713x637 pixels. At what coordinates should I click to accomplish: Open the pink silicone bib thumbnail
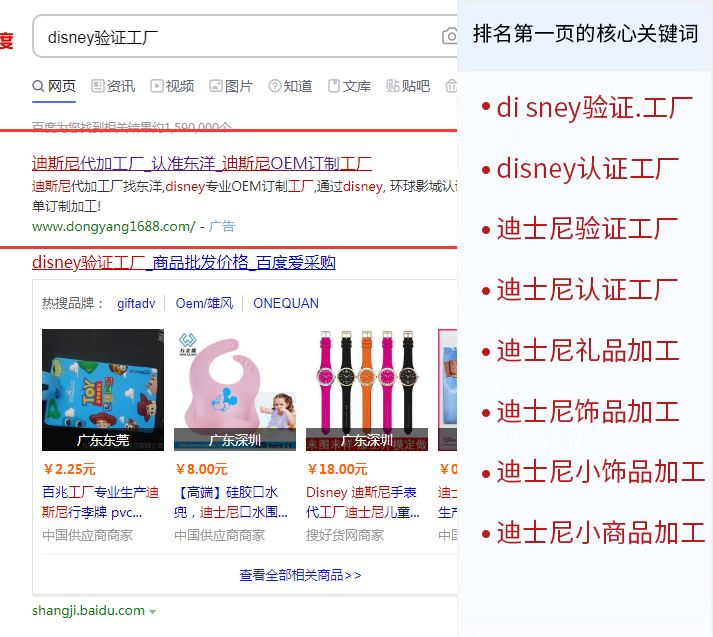tap(235, 390)
